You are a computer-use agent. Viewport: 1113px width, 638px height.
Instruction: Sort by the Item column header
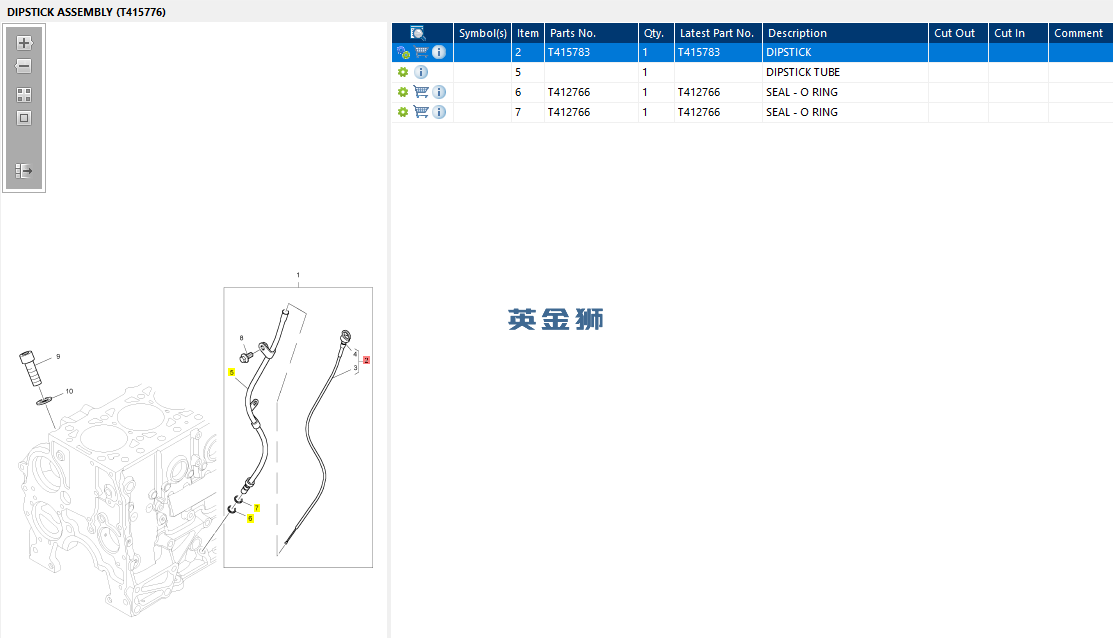click(x=527, y=33)
